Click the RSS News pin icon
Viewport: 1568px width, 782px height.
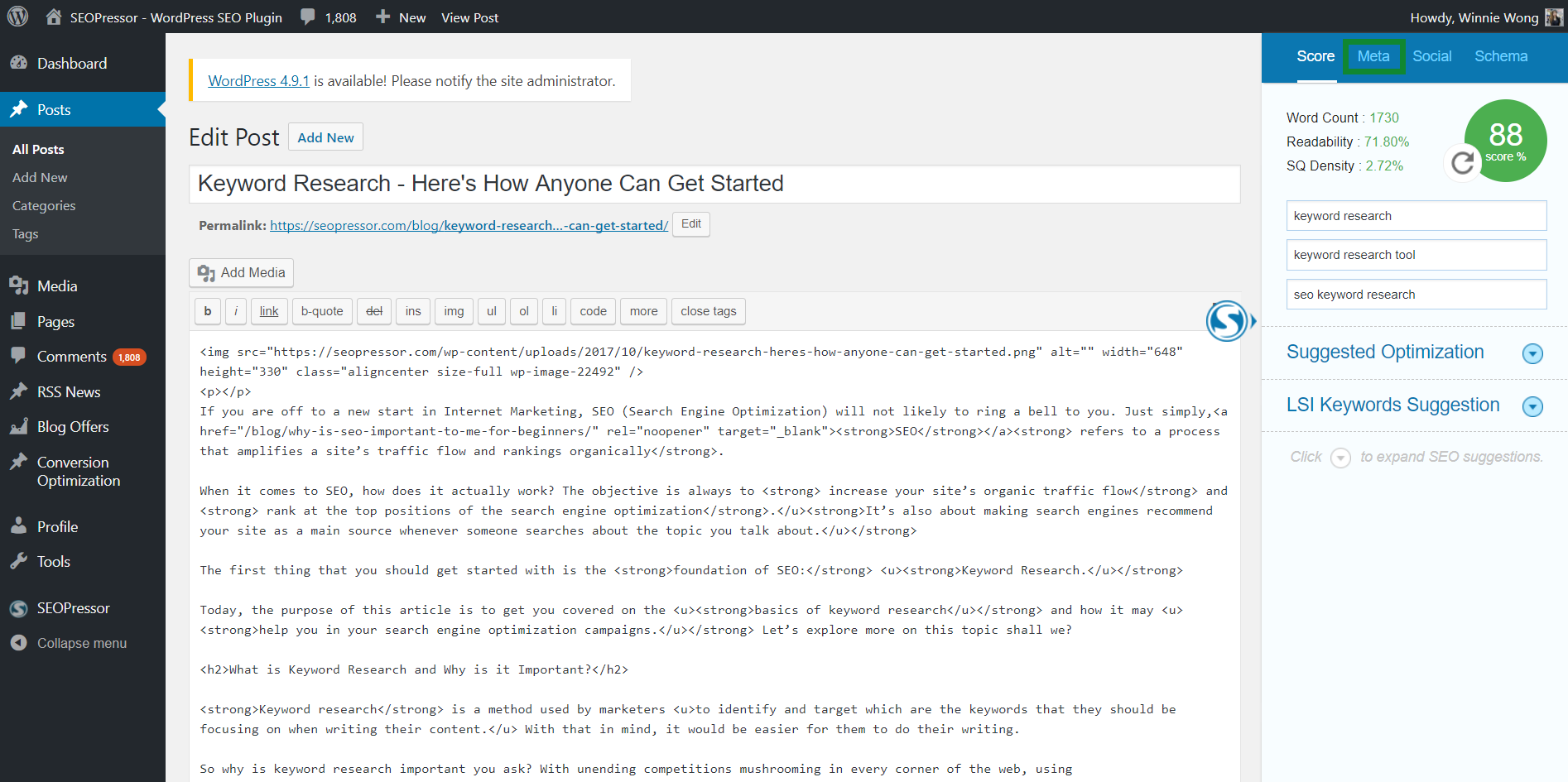pyautogui.click(x=18, y=391)
